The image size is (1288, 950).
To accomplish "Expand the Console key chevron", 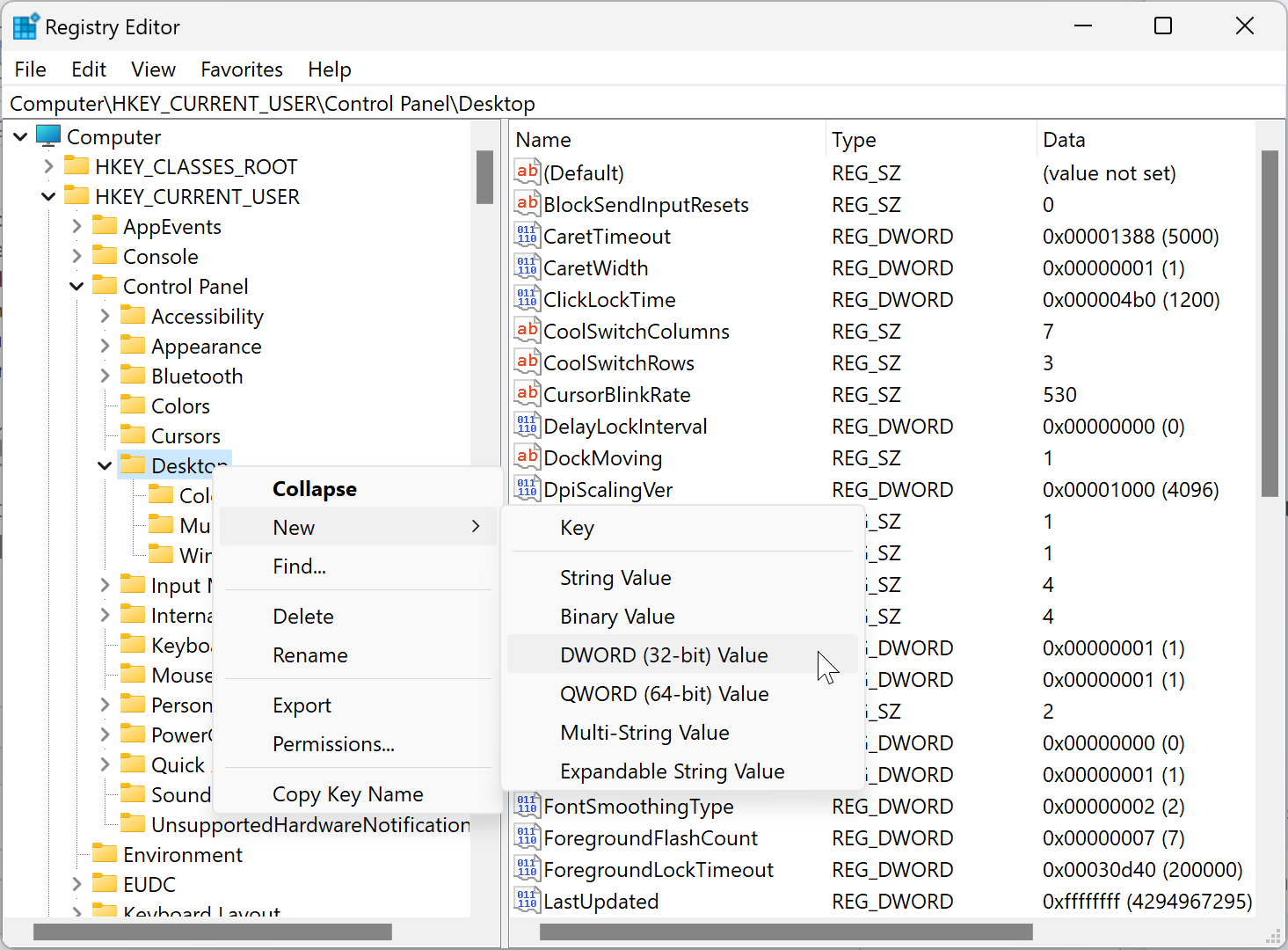I will 76,256.
